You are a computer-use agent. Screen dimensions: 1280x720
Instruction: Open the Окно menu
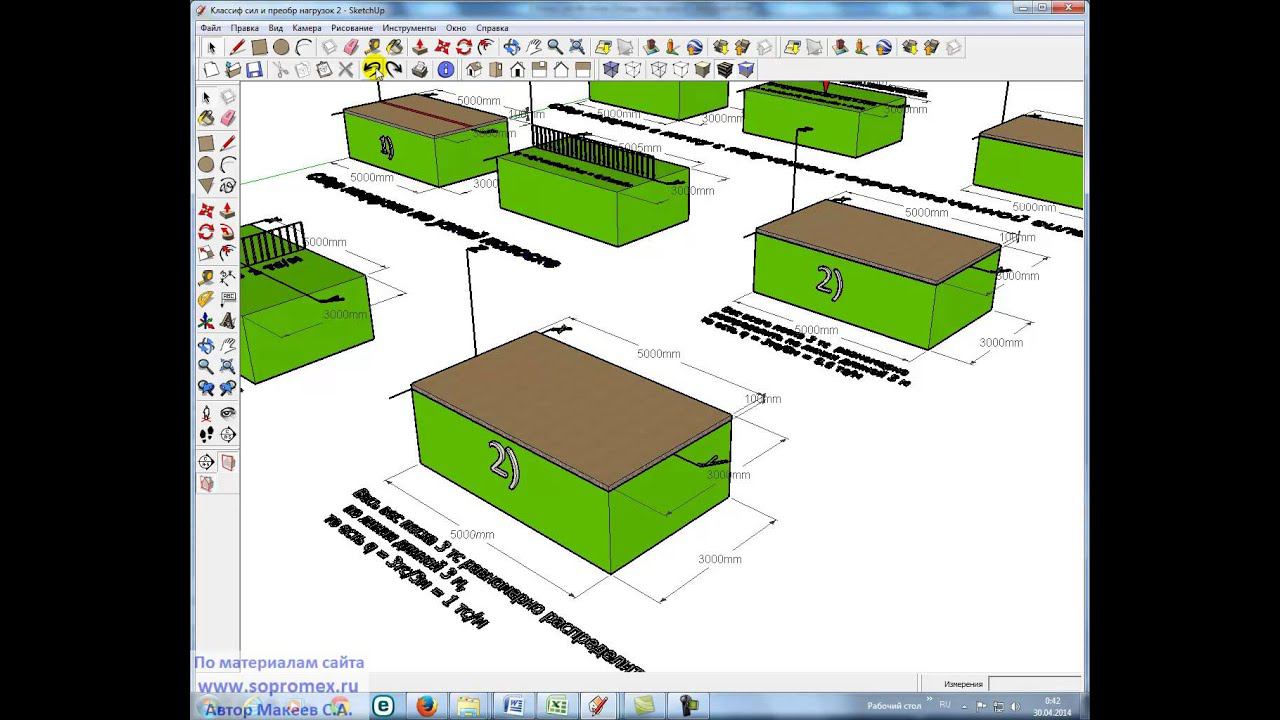456,28
